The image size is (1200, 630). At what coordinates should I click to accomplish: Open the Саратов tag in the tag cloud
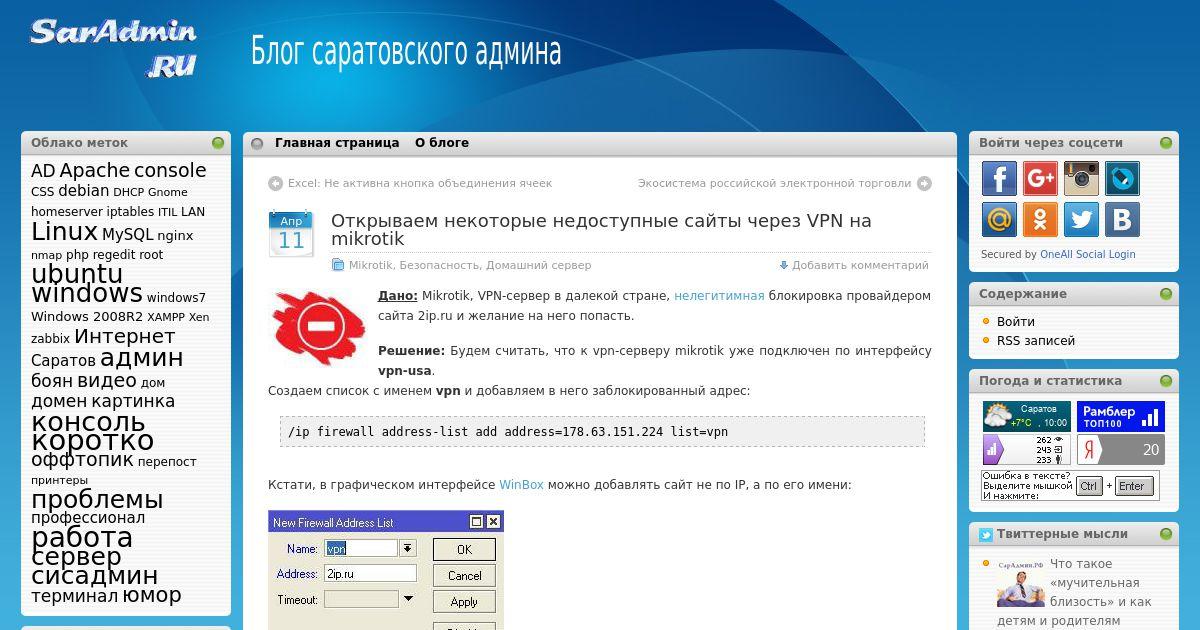[x=63, y=360]
